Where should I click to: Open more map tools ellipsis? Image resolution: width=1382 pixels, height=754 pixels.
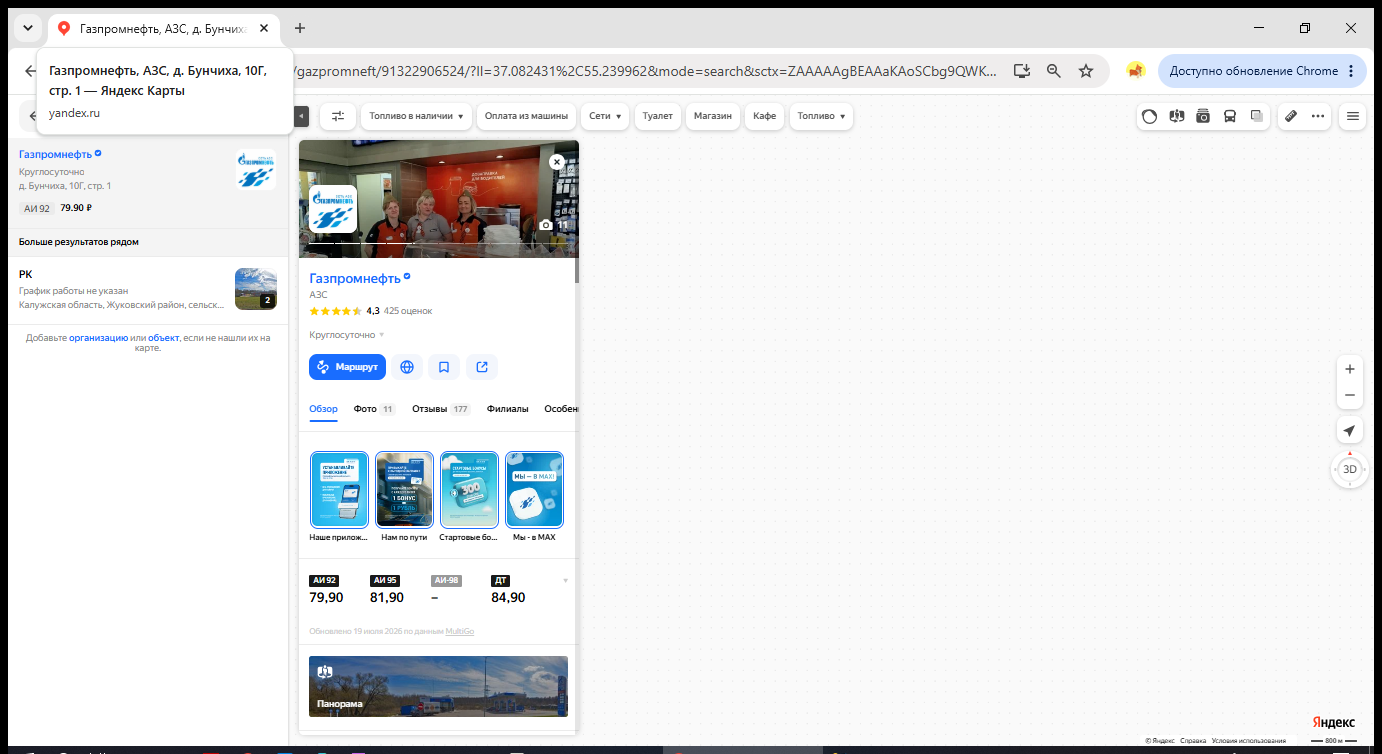[x=1318, y=116]
